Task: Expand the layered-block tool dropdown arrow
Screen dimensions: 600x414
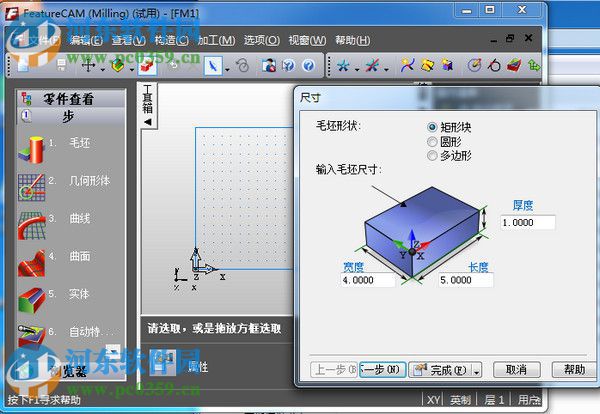Action: (132, 70)
